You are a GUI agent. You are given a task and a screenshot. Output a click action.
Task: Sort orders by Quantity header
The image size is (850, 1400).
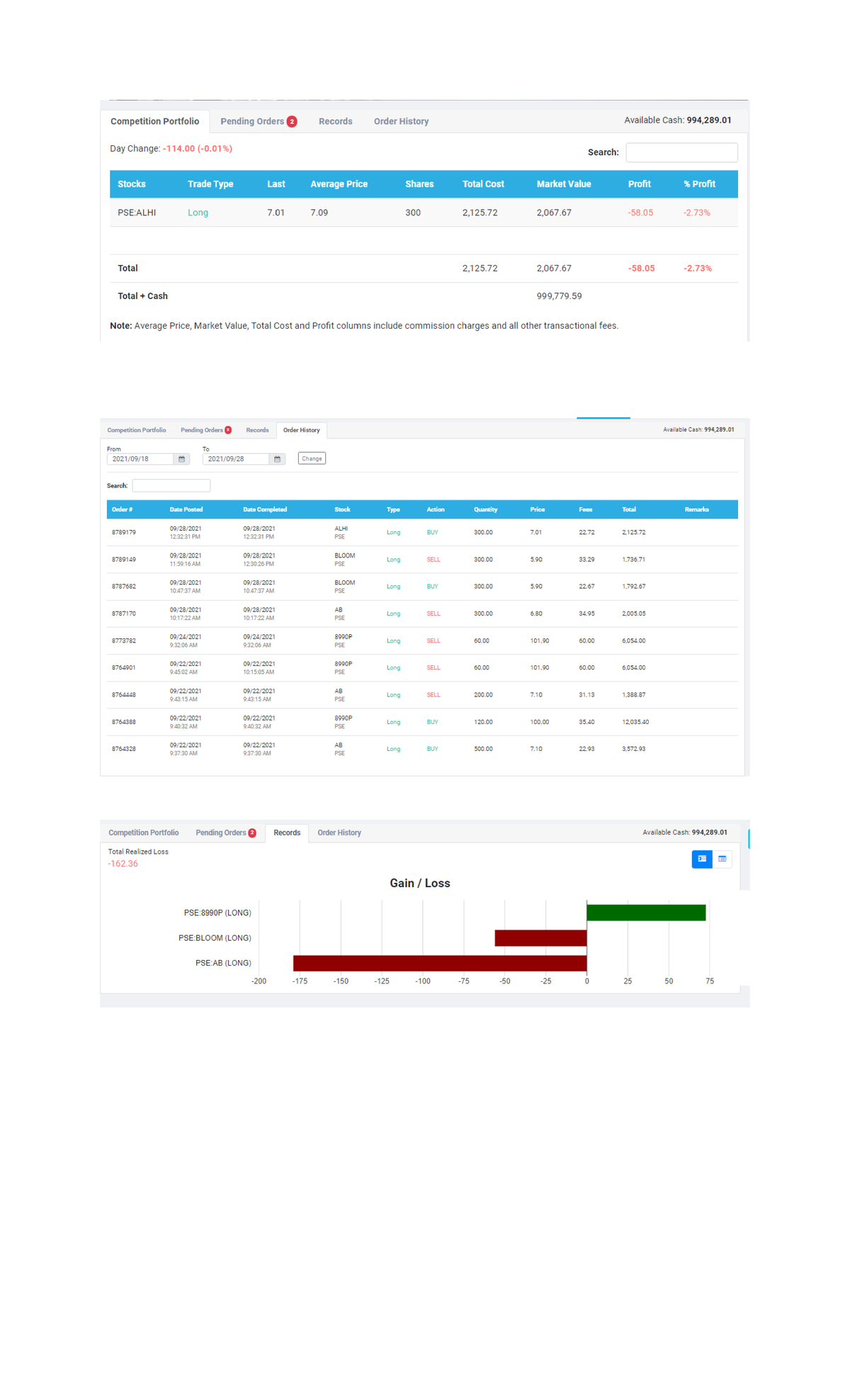(x=486, y=509)
